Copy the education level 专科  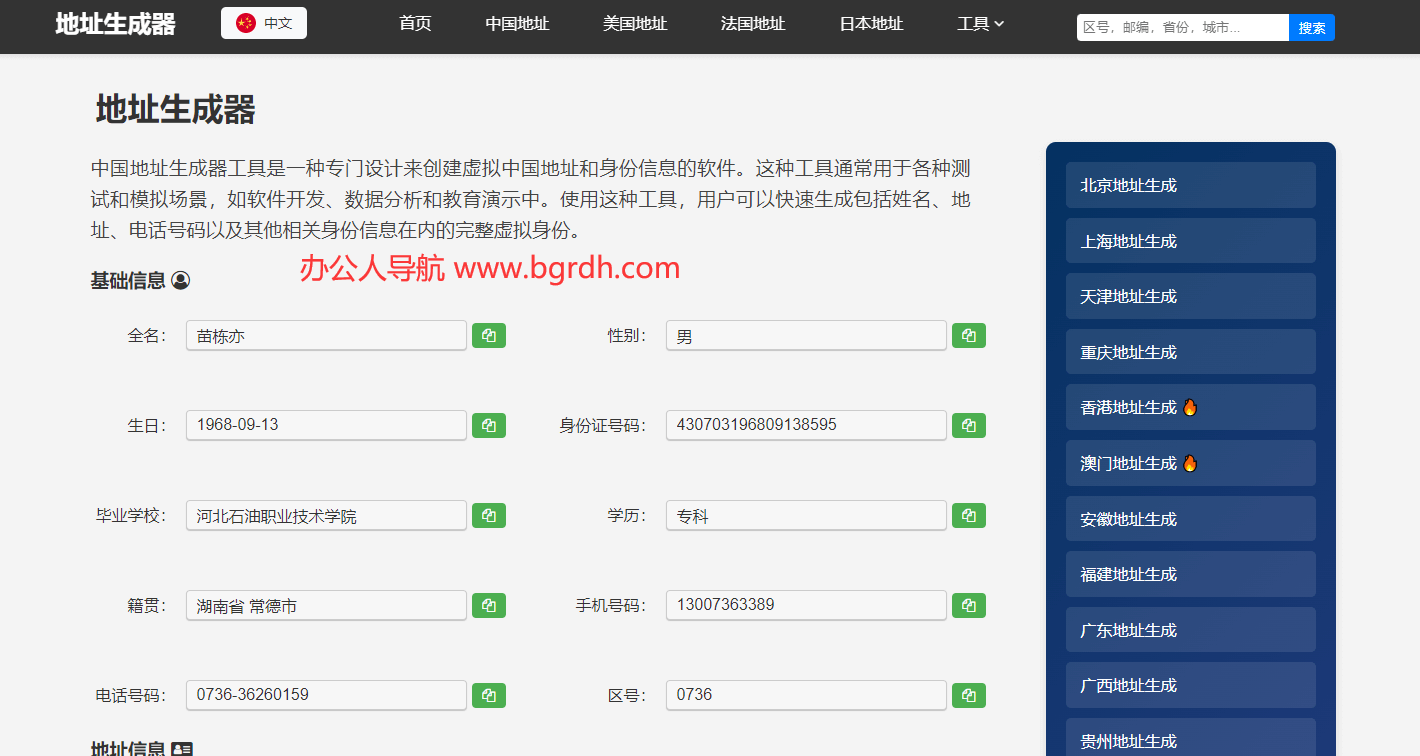(x=968, y=516)
